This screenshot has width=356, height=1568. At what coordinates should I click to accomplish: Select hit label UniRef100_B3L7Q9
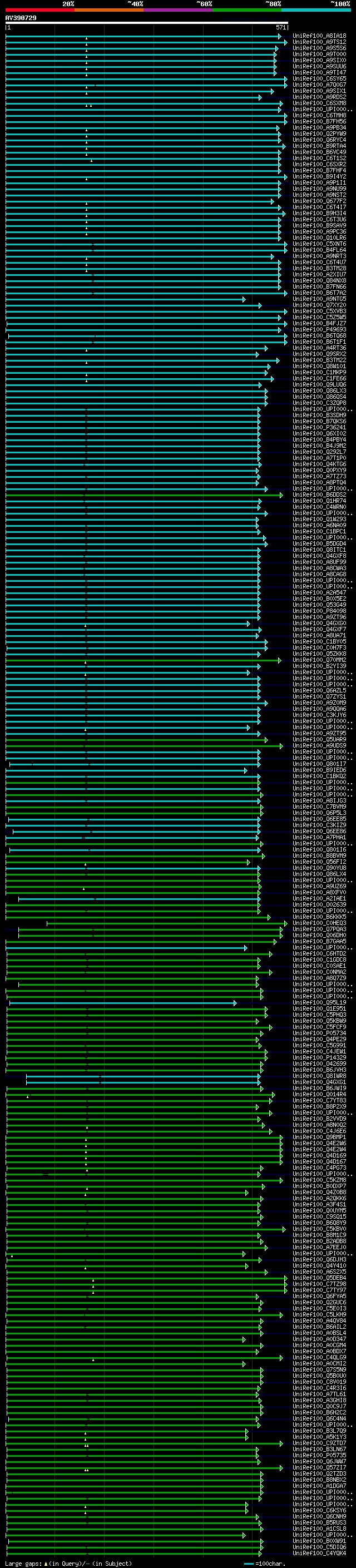tap(319, 1431)
